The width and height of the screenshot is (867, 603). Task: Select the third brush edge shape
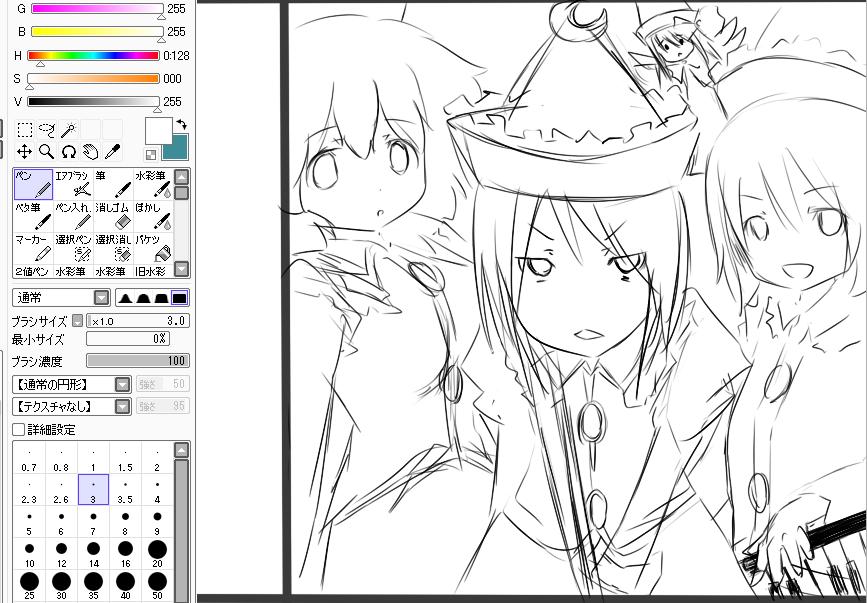[x=161, y=298]
